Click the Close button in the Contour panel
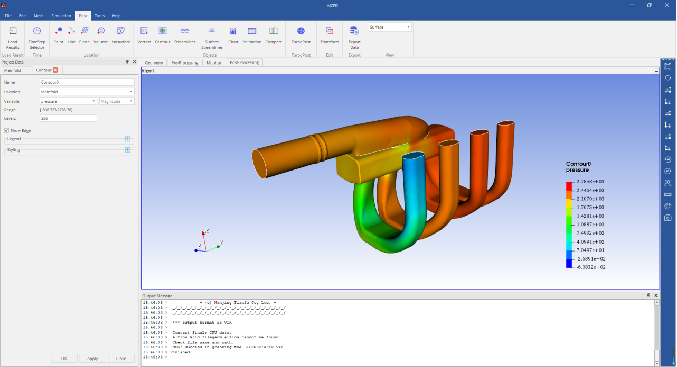This screenshot has width=677, height=367. click(121, 358)
